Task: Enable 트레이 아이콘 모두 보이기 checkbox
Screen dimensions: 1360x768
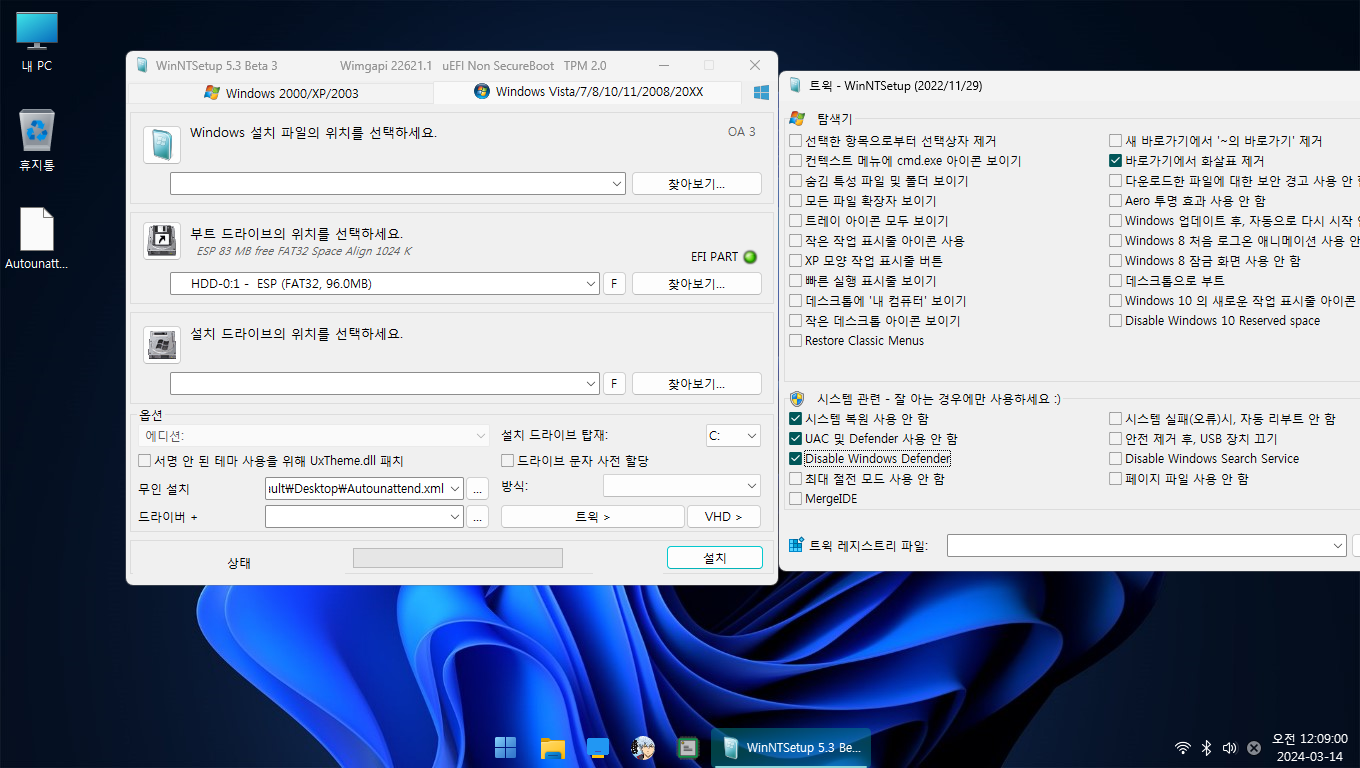Action: (x=796, y=221)
